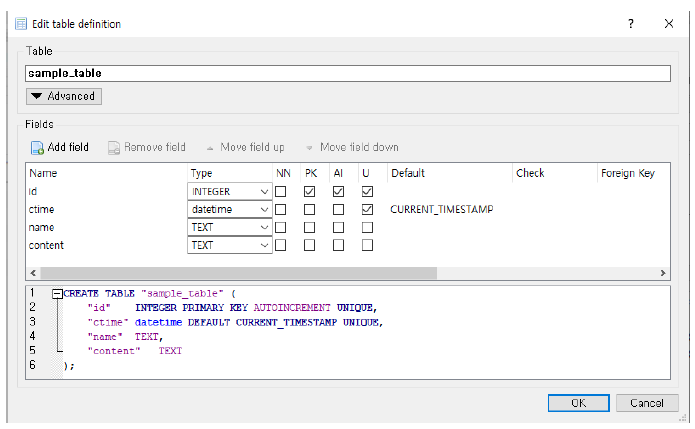Viewport: 695px width, 429px height.
Task: Click the help question mark button
Action: coord(631,23)
